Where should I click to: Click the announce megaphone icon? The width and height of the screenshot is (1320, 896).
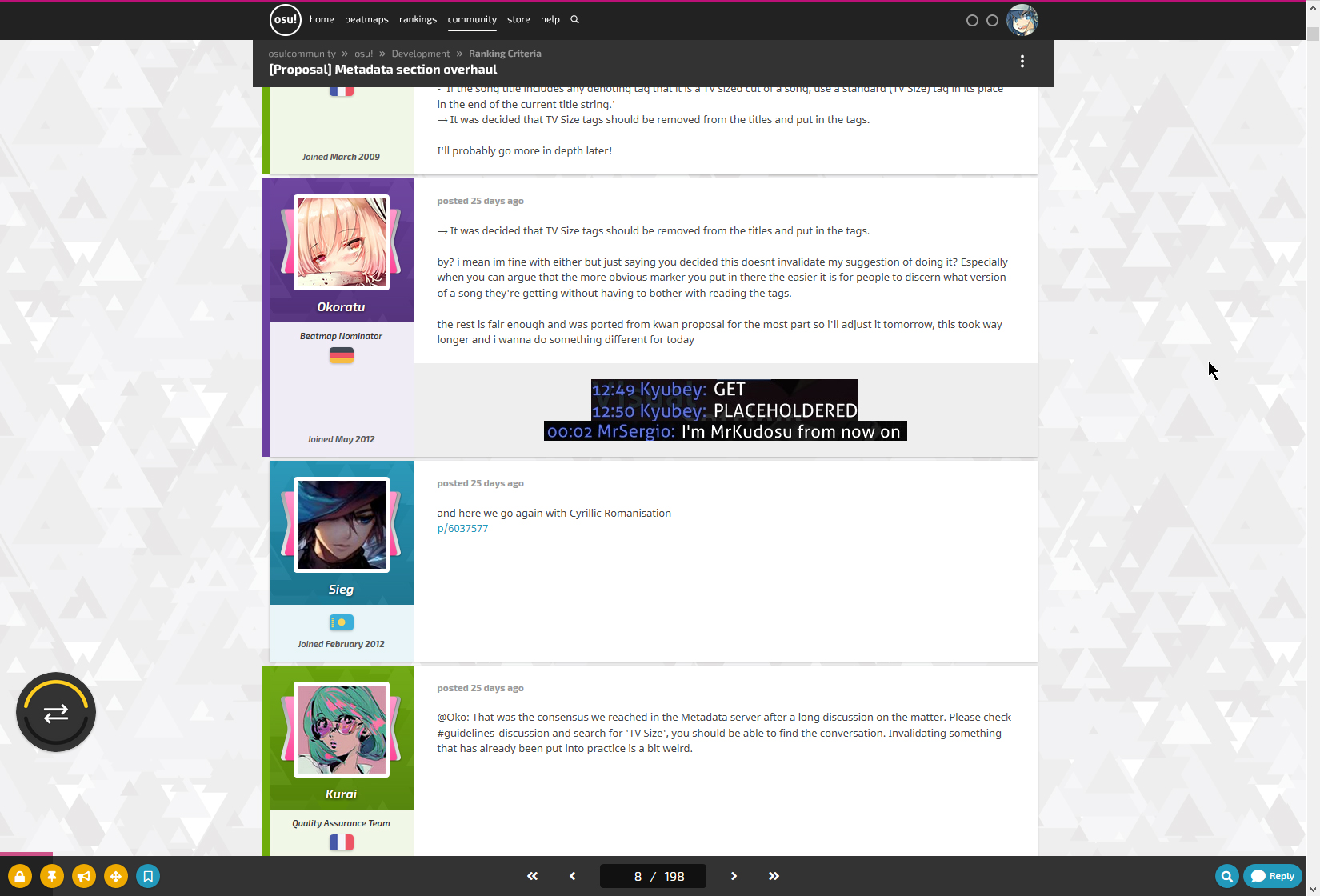(x=84, y=876)
